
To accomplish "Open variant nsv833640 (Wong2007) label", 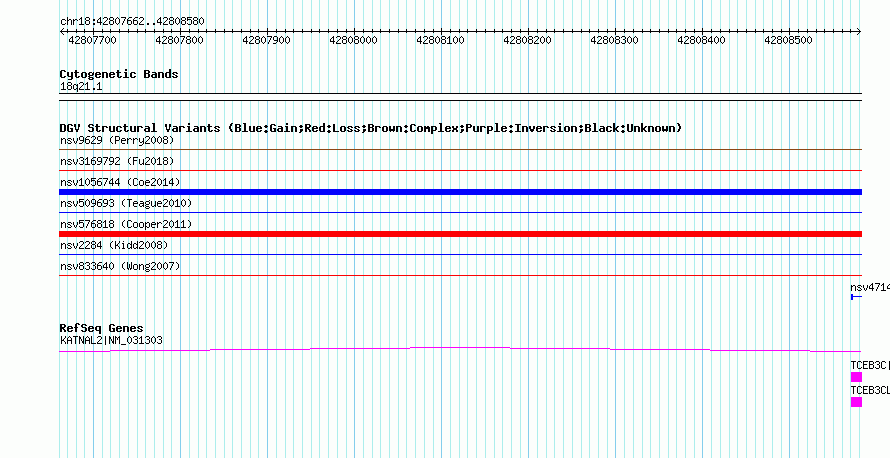I will [x=120, y=266].
